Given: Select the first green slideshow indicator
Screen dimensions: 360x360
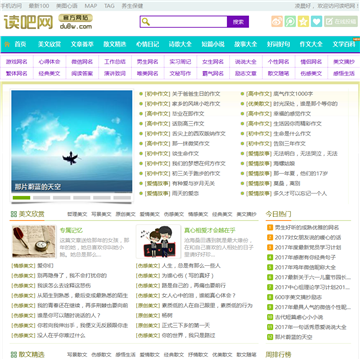Looking at the screenshot, I should (21, 198).
